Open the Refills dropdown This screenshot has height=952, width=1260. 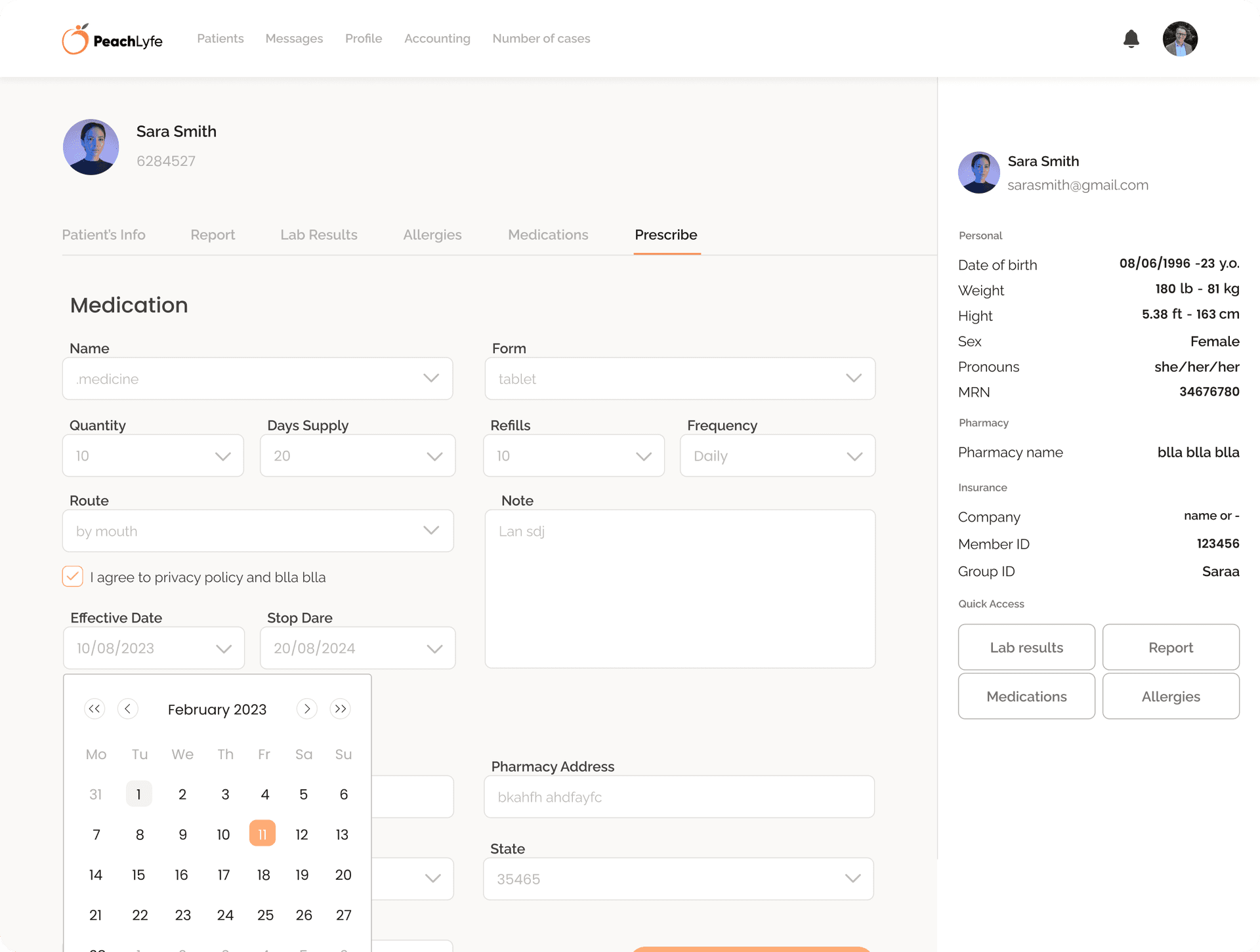click(x=574, y=455)
